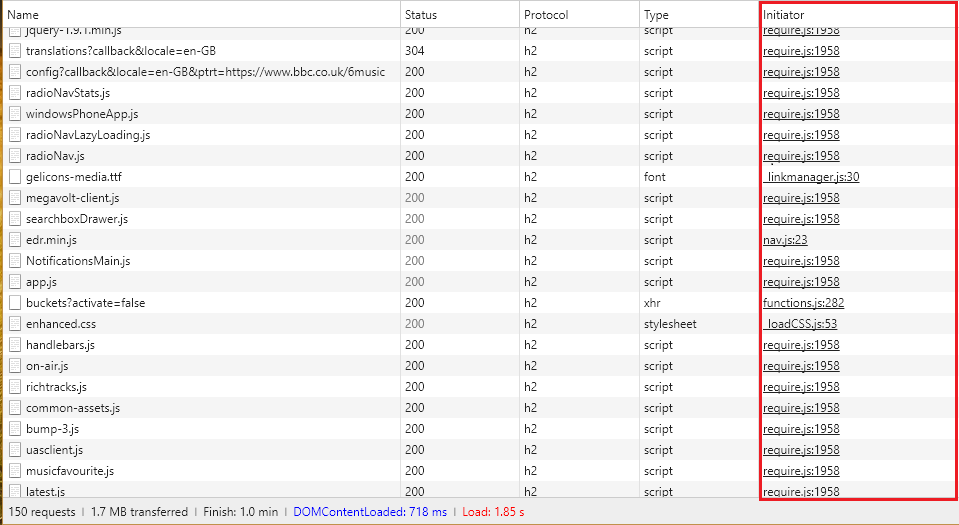959x525 pixels.
Task: Click the script file icon beside app.js
Action: pos(15,282)
